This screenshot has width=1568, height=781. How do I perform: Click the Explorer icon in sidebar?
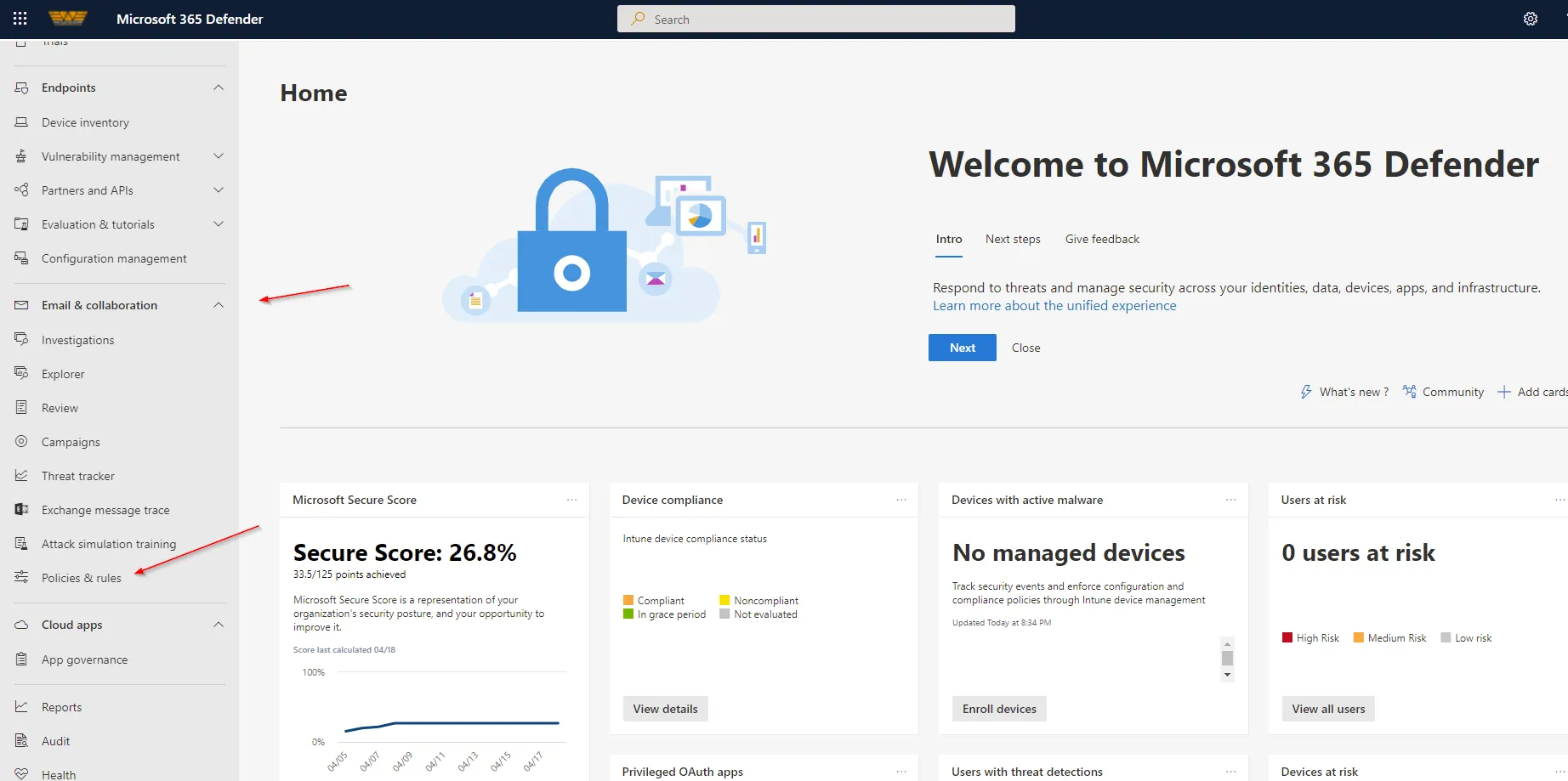[21, 374]
